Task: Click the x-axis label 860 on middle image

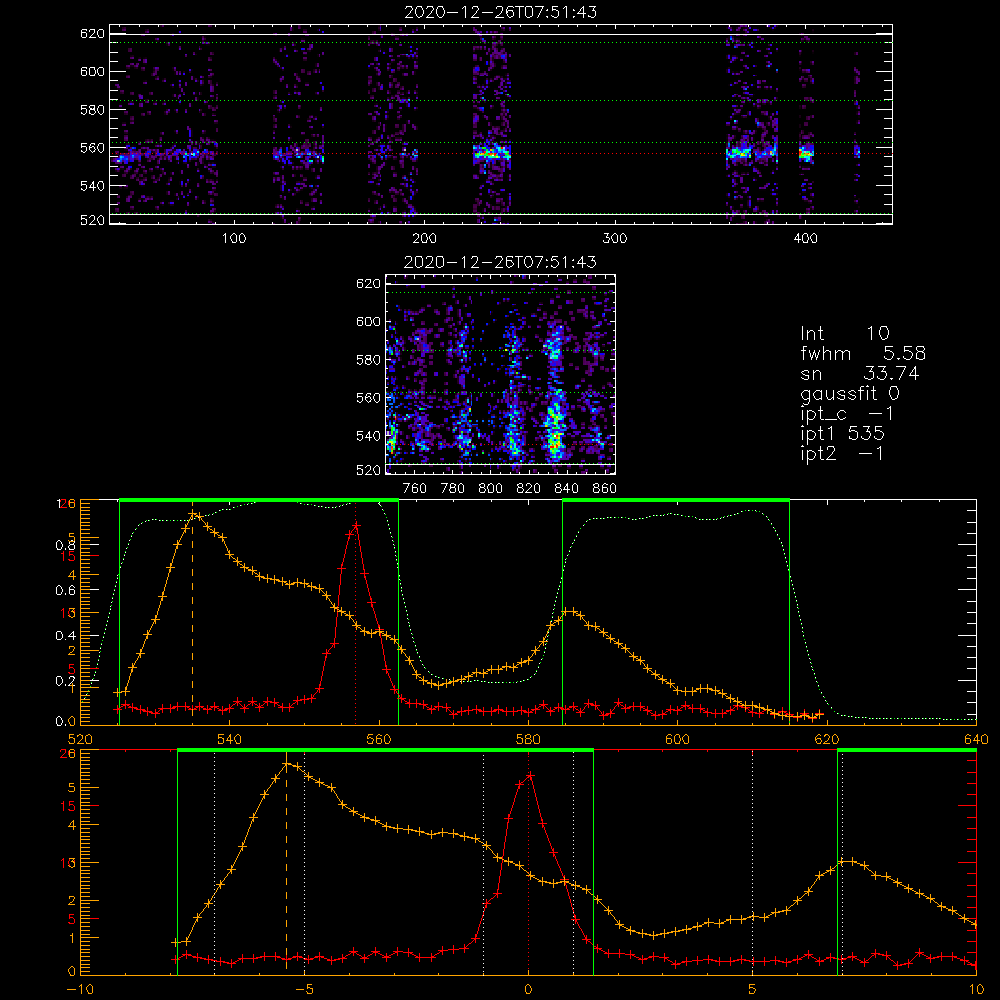Action: pos(605,489)
